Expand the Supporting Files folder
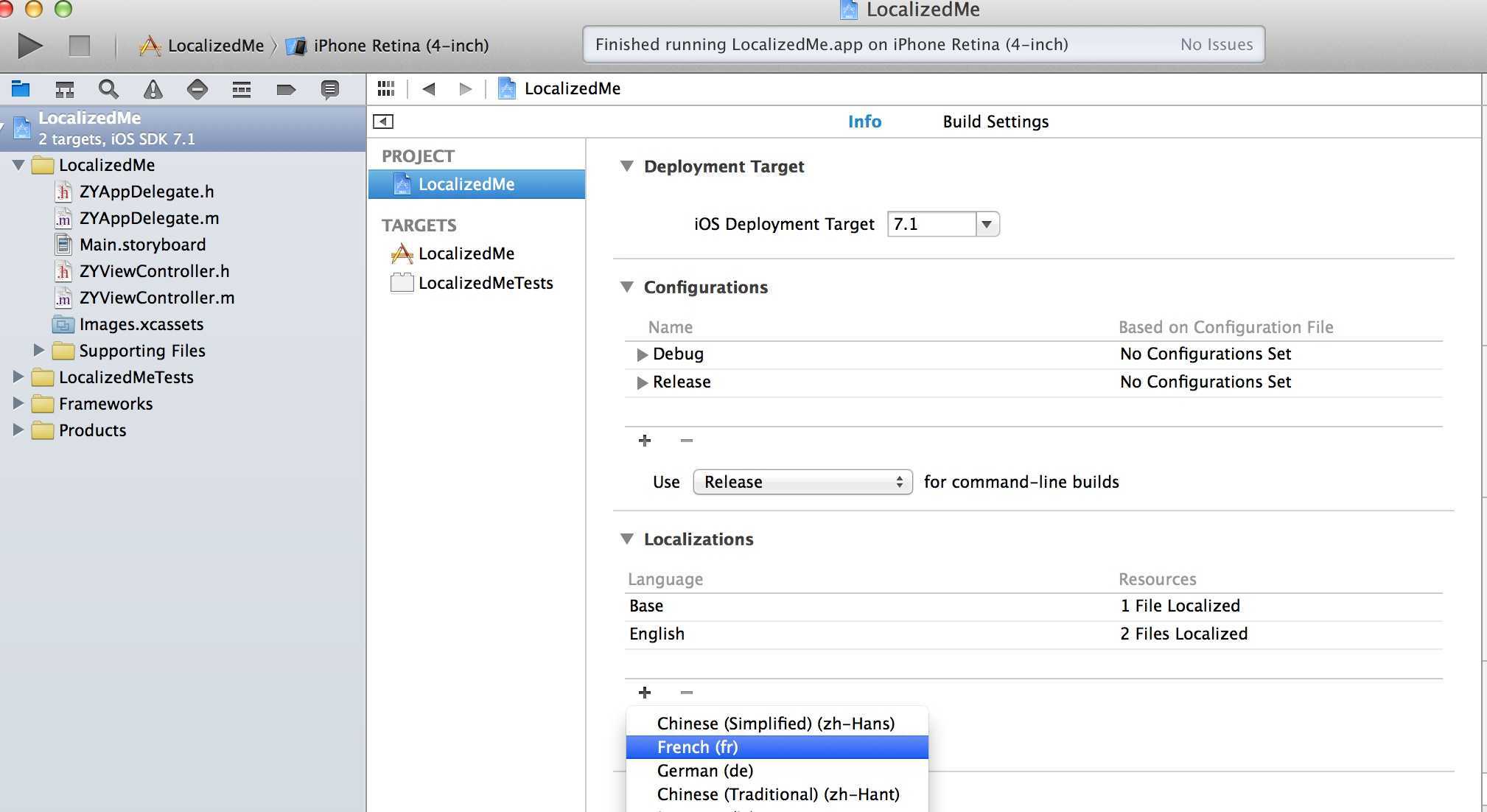Screen dimensions: 1487x812 [39, 350]
